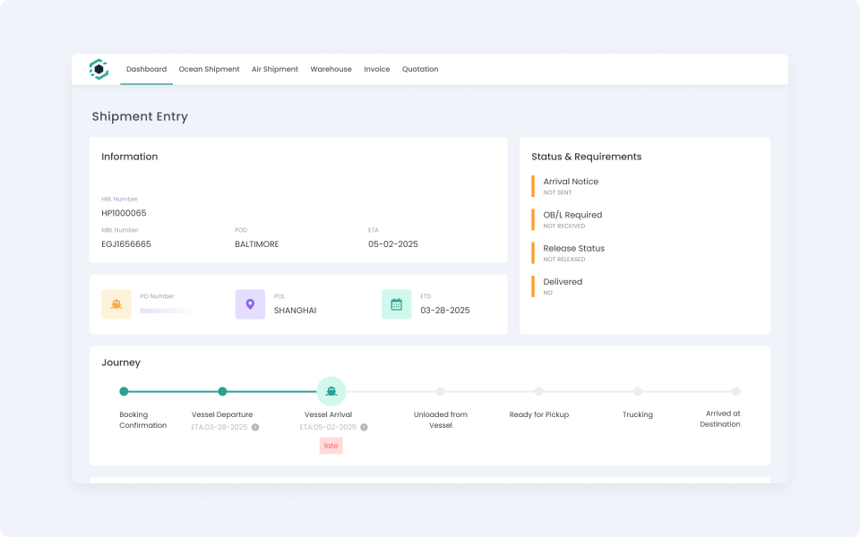Click the Vessel Arrival ship icon
The image size is (860, 537).
pos(331,391)
